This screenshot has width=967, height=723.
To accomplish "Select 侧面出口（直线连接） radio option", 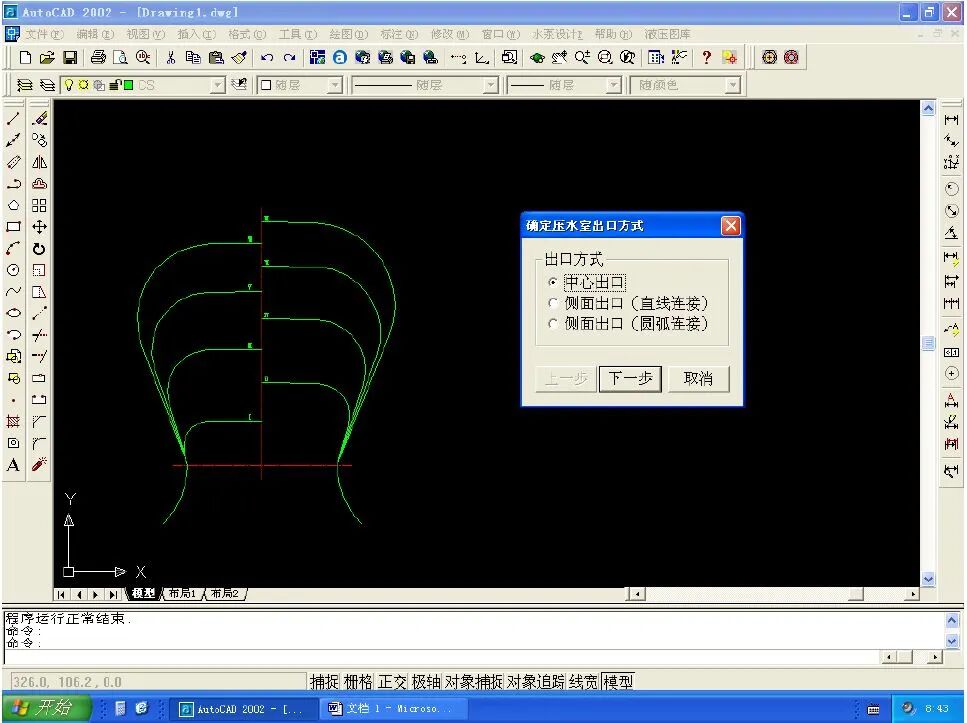I will (553, 303).
